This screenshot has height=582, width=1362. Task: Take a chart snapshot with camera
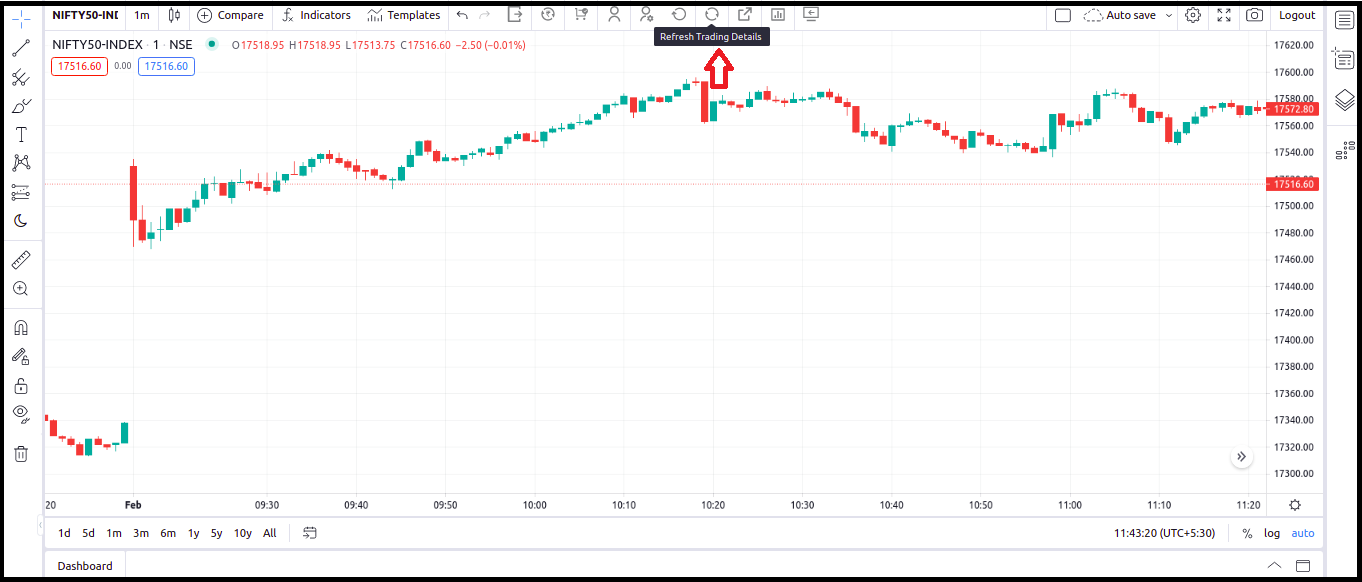coord(1255,15)
